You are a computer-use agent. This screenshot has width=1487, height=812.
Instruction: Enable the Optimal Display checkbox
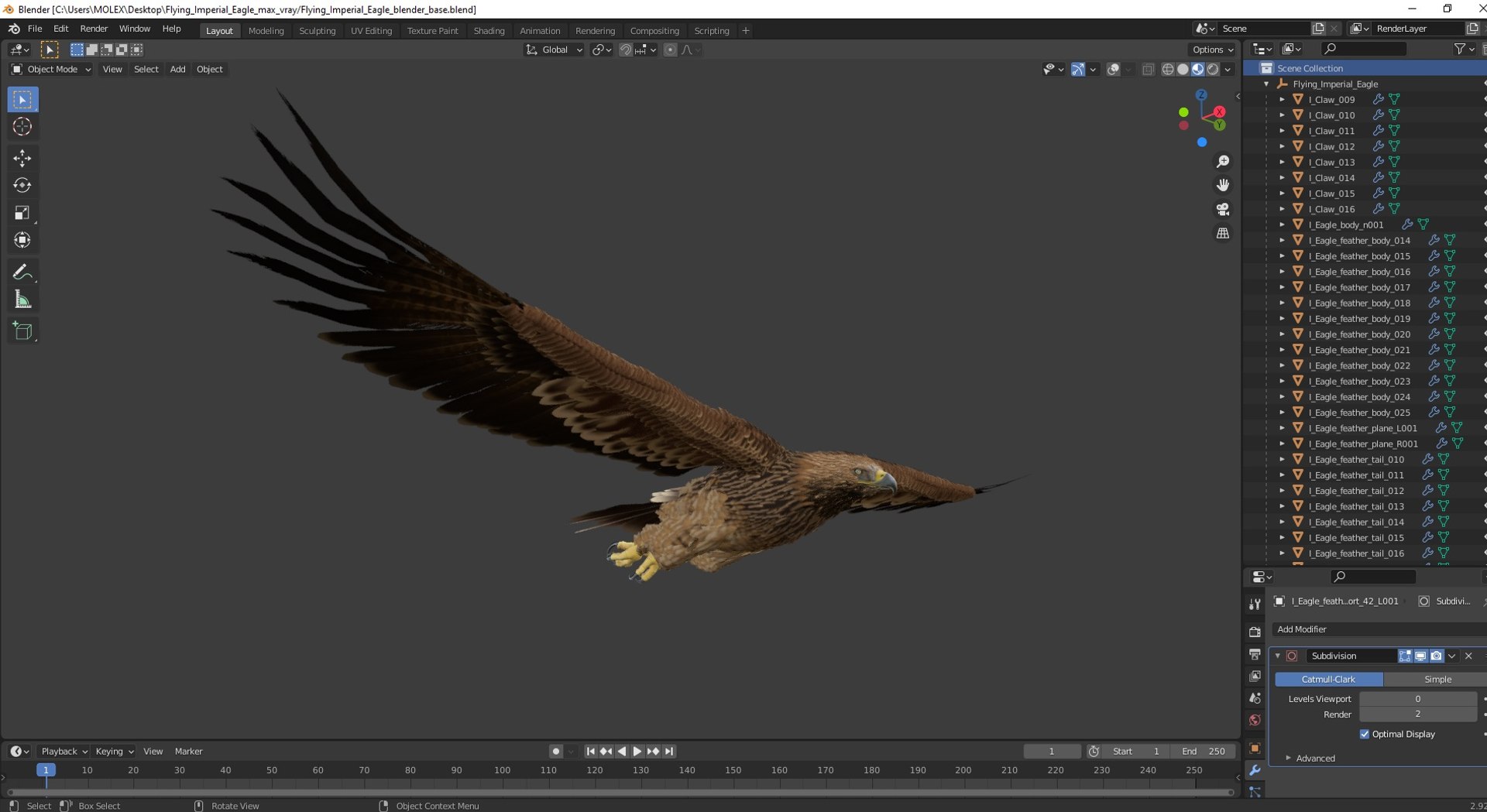coord(1365,734)
